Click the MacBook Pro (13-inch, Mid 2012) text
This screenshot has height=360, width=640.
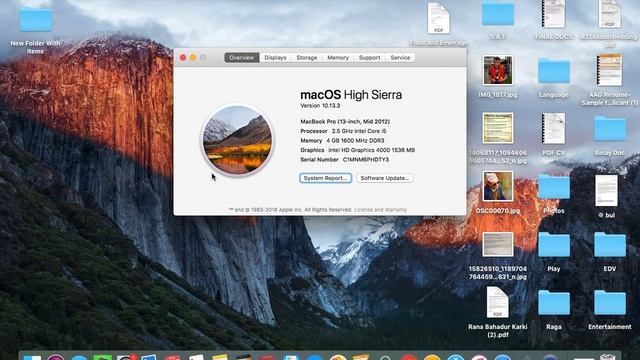tap(345, 122)
